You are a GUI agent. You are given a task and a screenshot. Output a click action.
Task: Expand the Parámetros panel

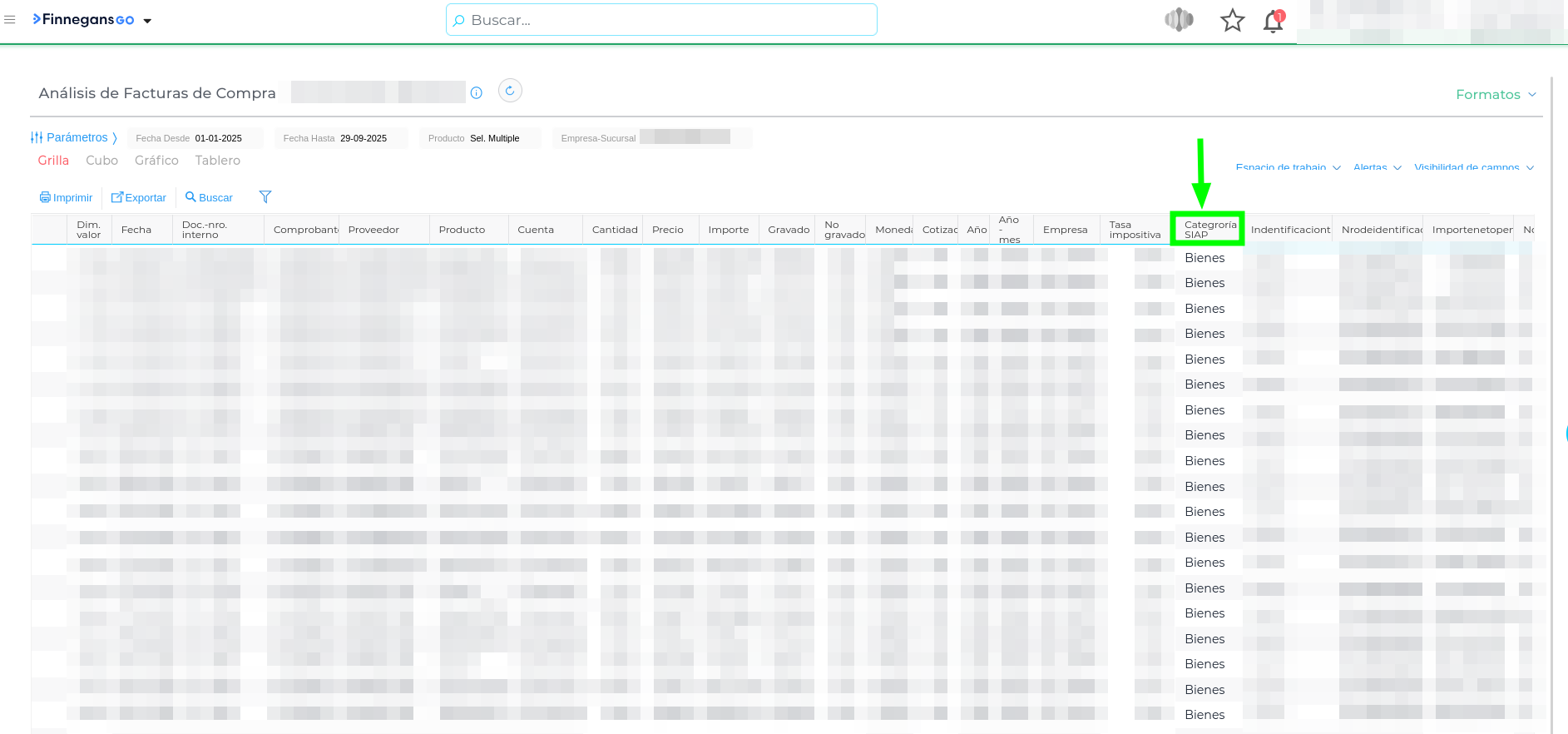coord(74,137)
